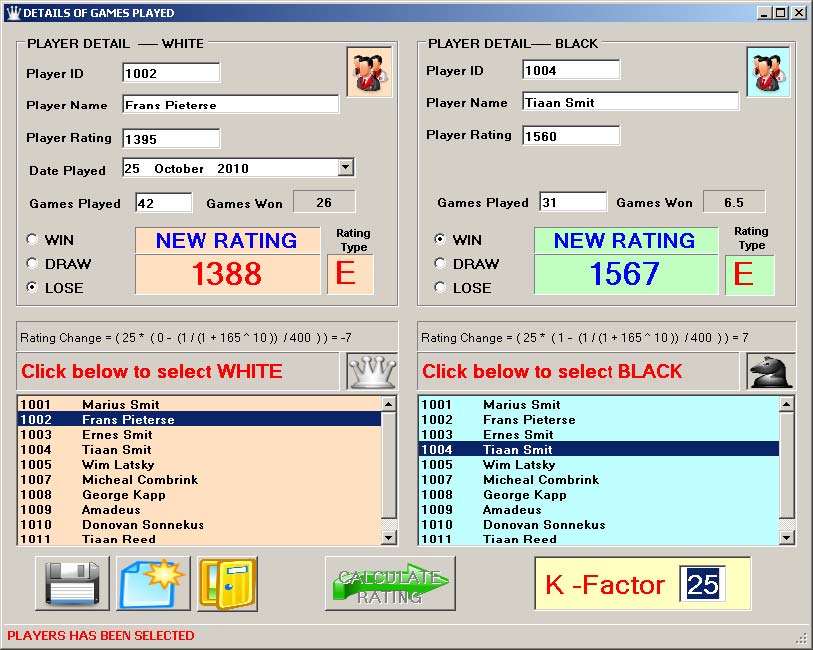813x650 pixels.
Task: Click the BLACK Player ID field
Action: click(x=571, y=70)
